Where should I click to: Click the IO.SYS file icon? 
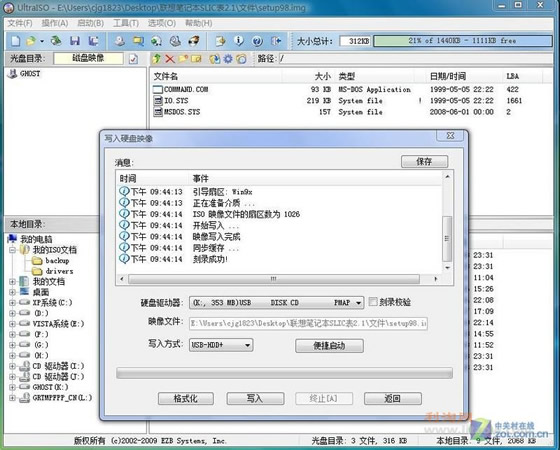(158, 101)
